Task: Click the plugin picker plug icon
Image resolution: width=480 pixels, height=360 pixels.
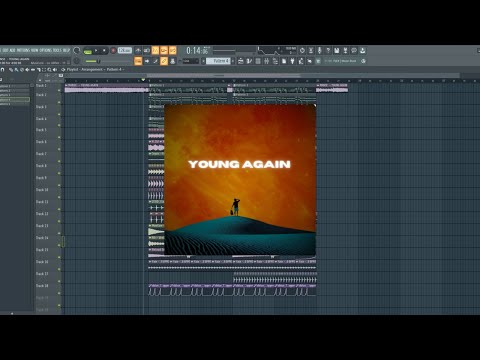Action: click(292, 61)
